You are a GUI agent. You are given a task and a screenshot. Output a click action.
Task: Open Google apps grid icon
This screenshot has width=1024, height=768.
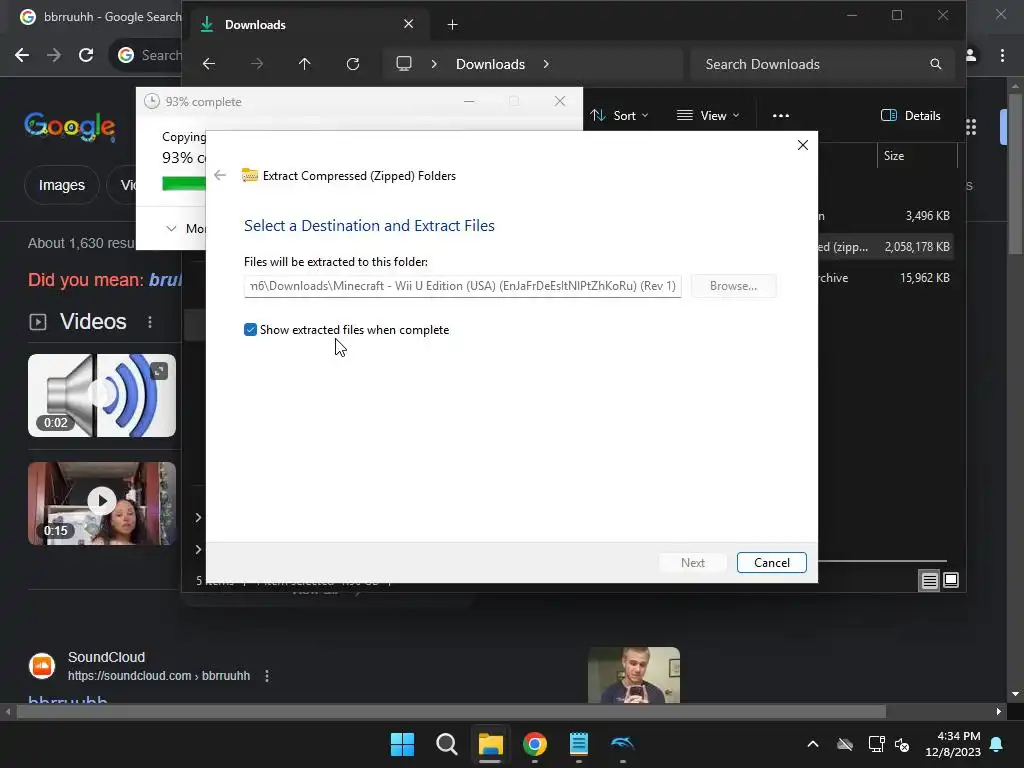[971, 127]
